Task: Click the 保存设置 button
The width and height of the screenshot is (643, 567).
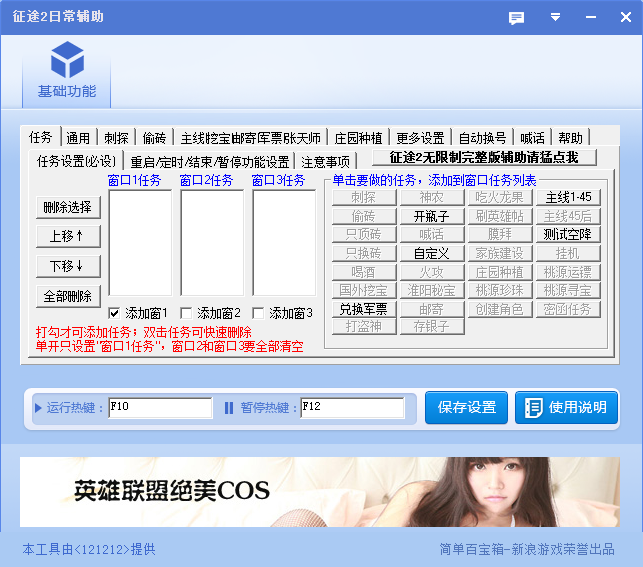Action: [x=466, y=408]
